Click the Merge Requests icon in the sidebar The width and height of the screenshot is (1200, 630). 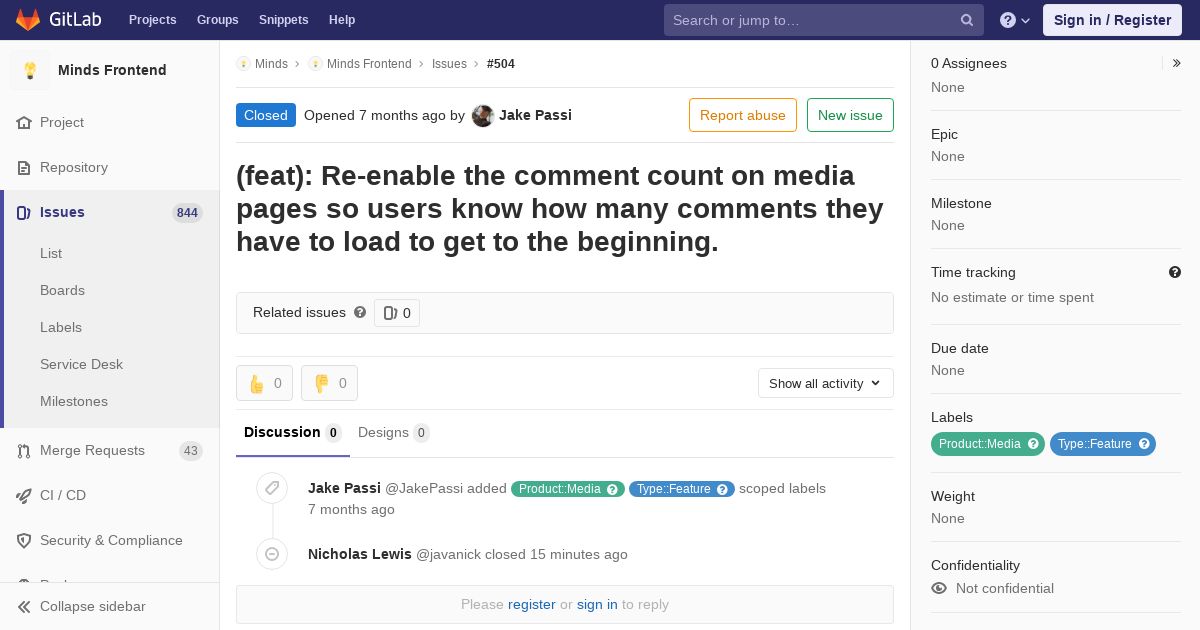pos(24,450)
